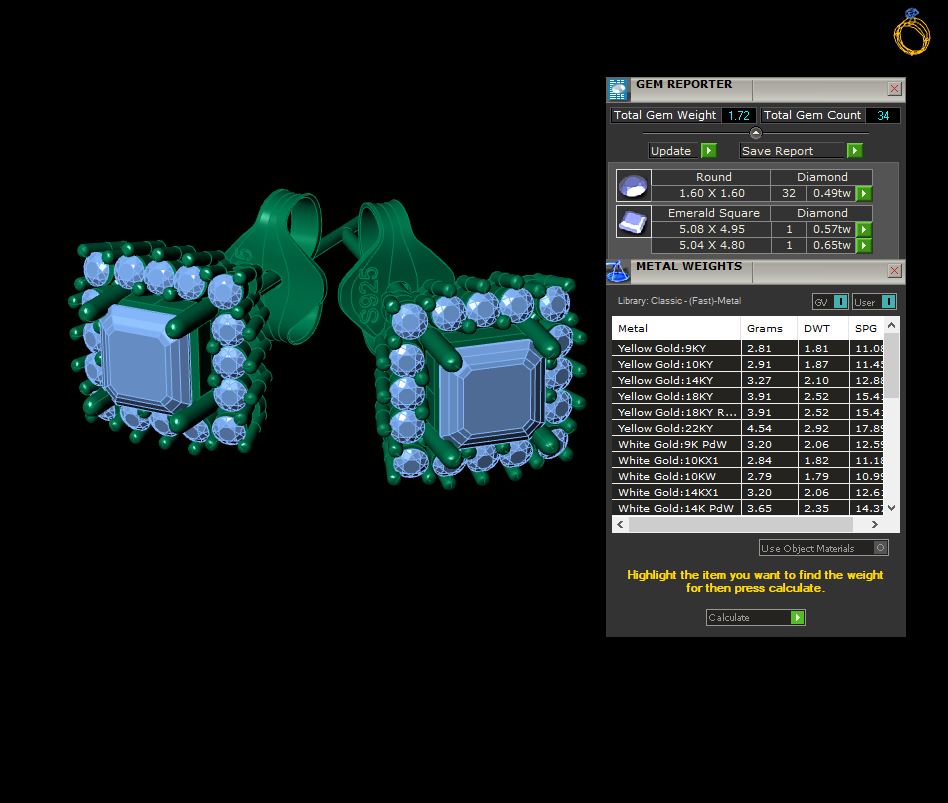
Task: Click the Update button
Action: [675, 151]
